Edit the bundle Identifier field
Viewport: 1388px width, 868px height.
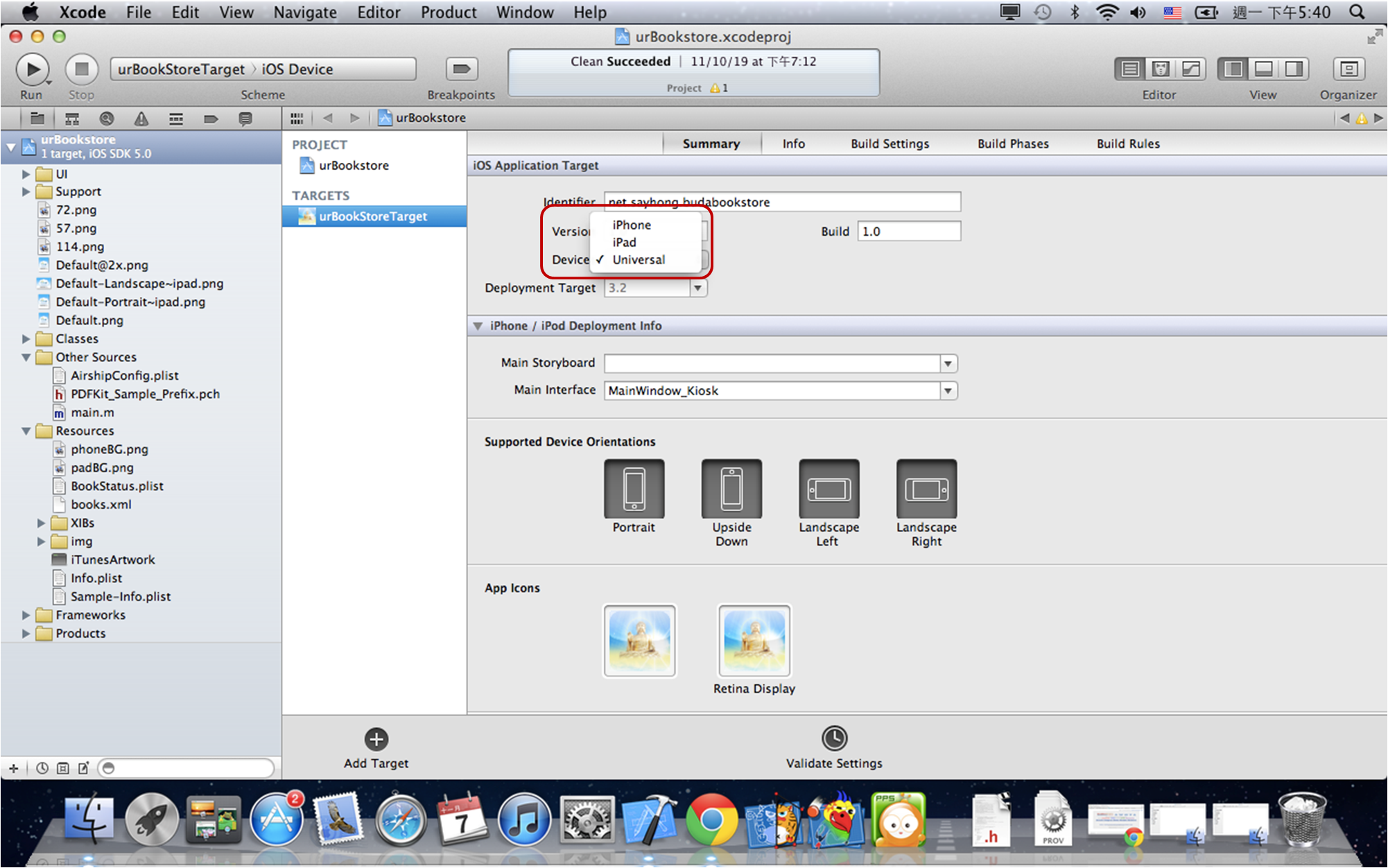(x=782, y=202)
